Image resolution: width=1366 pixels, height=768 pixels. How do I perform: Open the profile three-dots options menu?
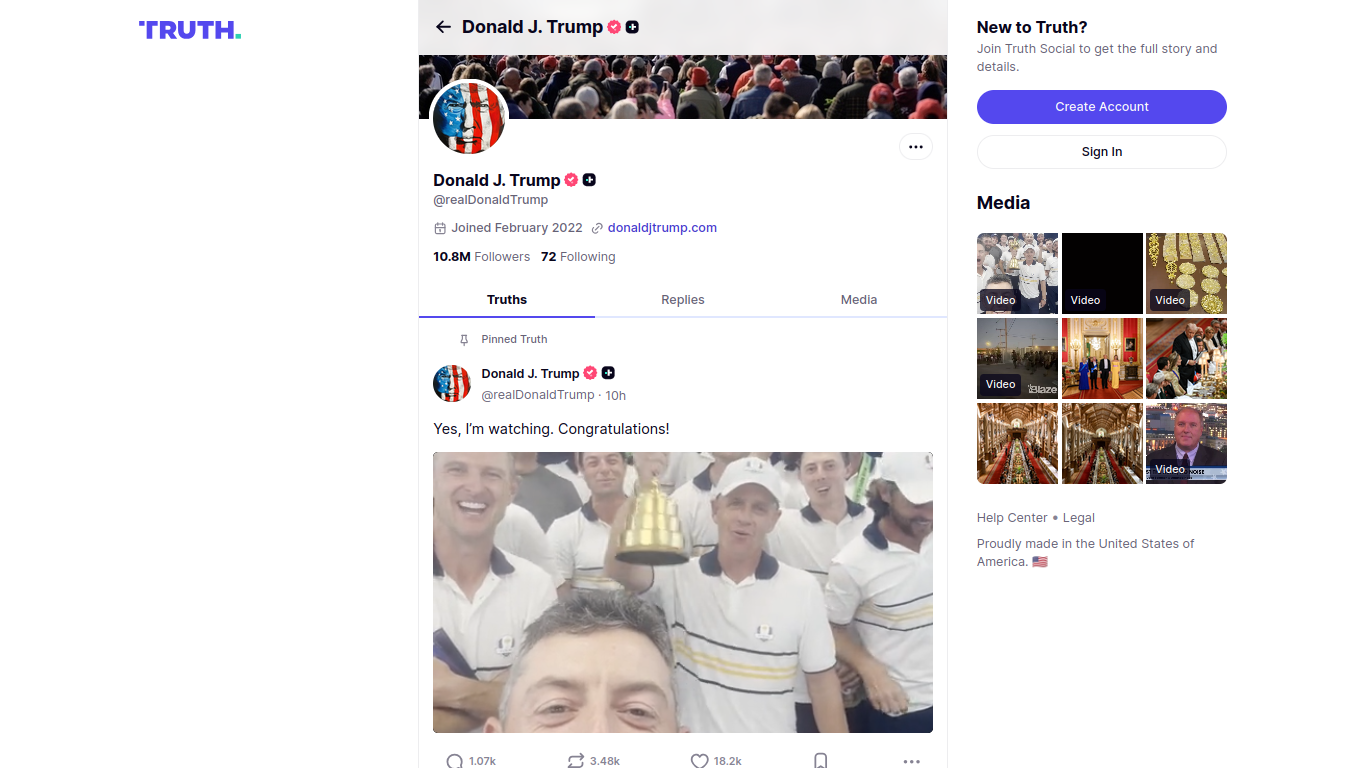(x=915, y=147)
